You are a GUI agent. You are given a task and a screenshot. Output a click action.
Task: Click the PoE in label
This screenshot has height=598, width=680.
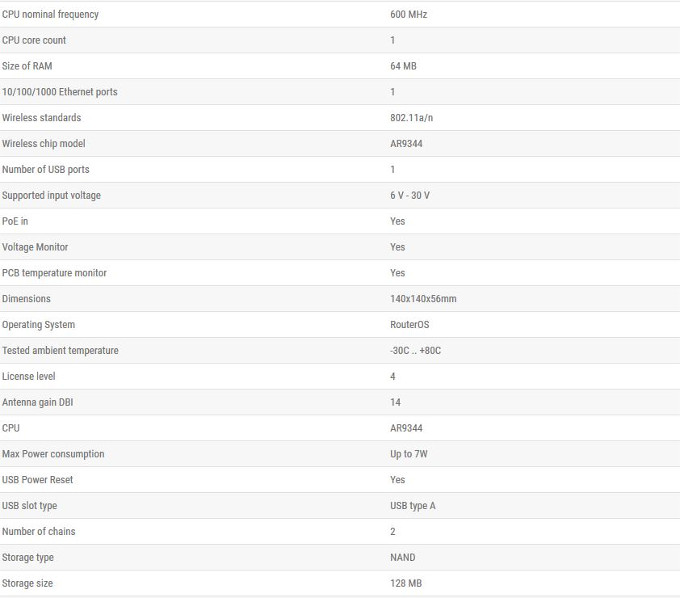[15, 221]
